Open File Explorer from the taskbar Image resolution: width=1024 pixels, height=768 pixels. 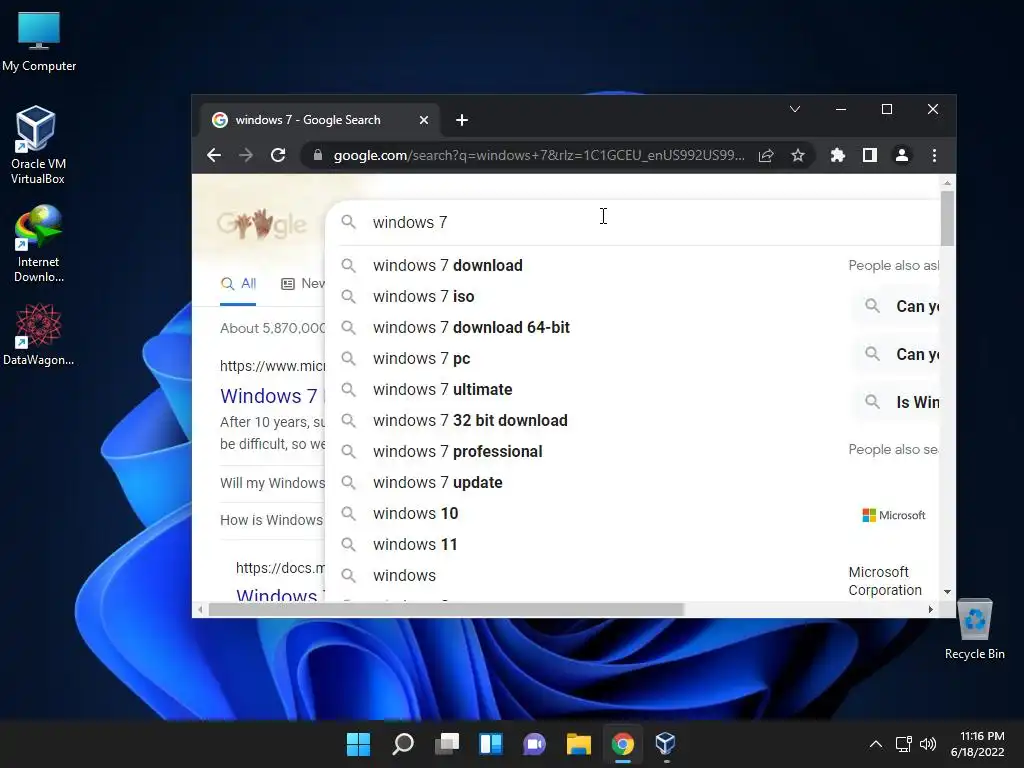[579, 744]
